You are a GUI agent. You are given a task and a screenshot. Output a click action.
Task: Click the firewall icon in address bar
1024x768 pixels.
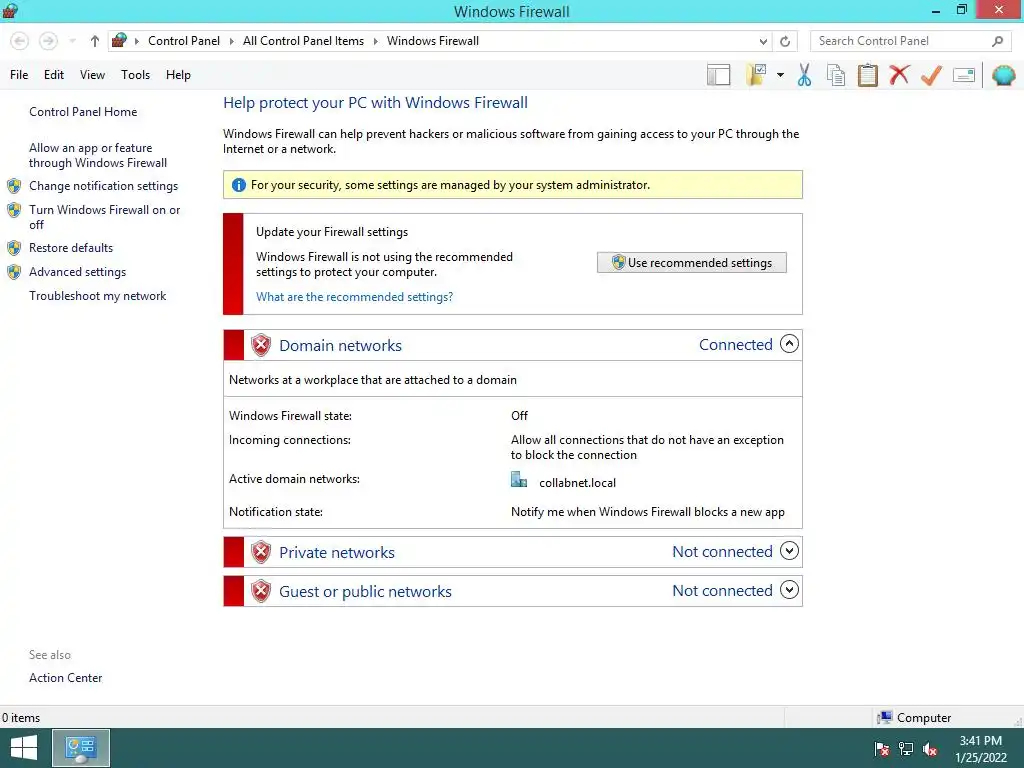(119, 40)
